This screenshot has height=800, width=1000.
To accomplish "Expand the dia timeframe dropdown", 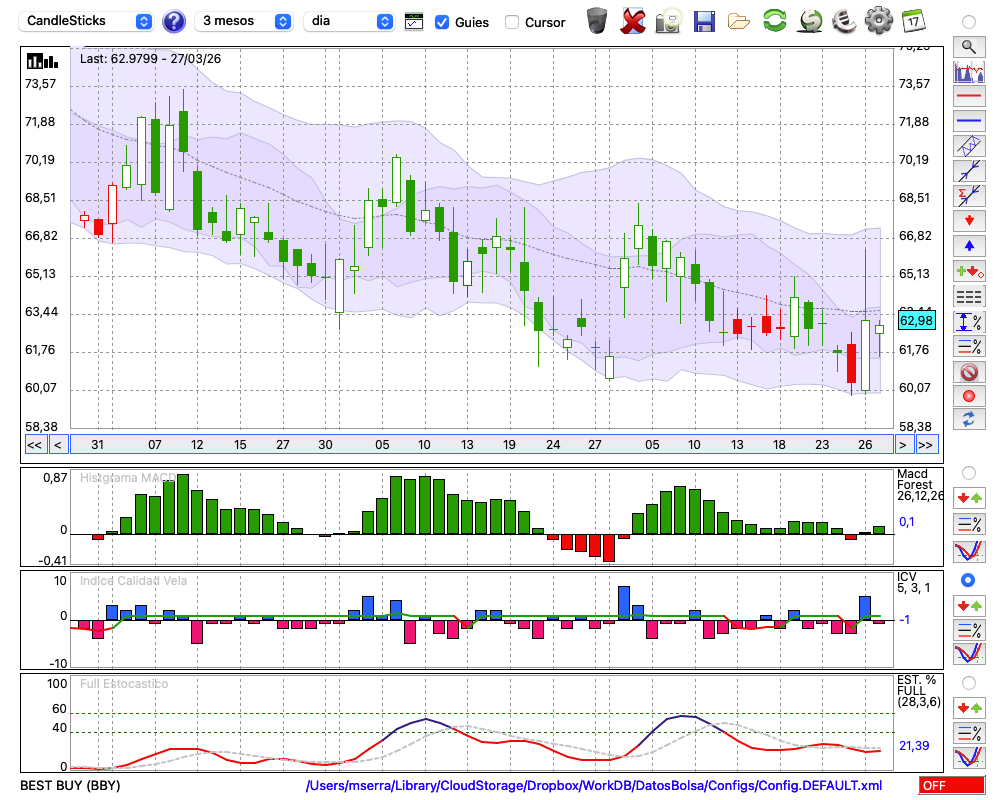I will tap(349, 21).
